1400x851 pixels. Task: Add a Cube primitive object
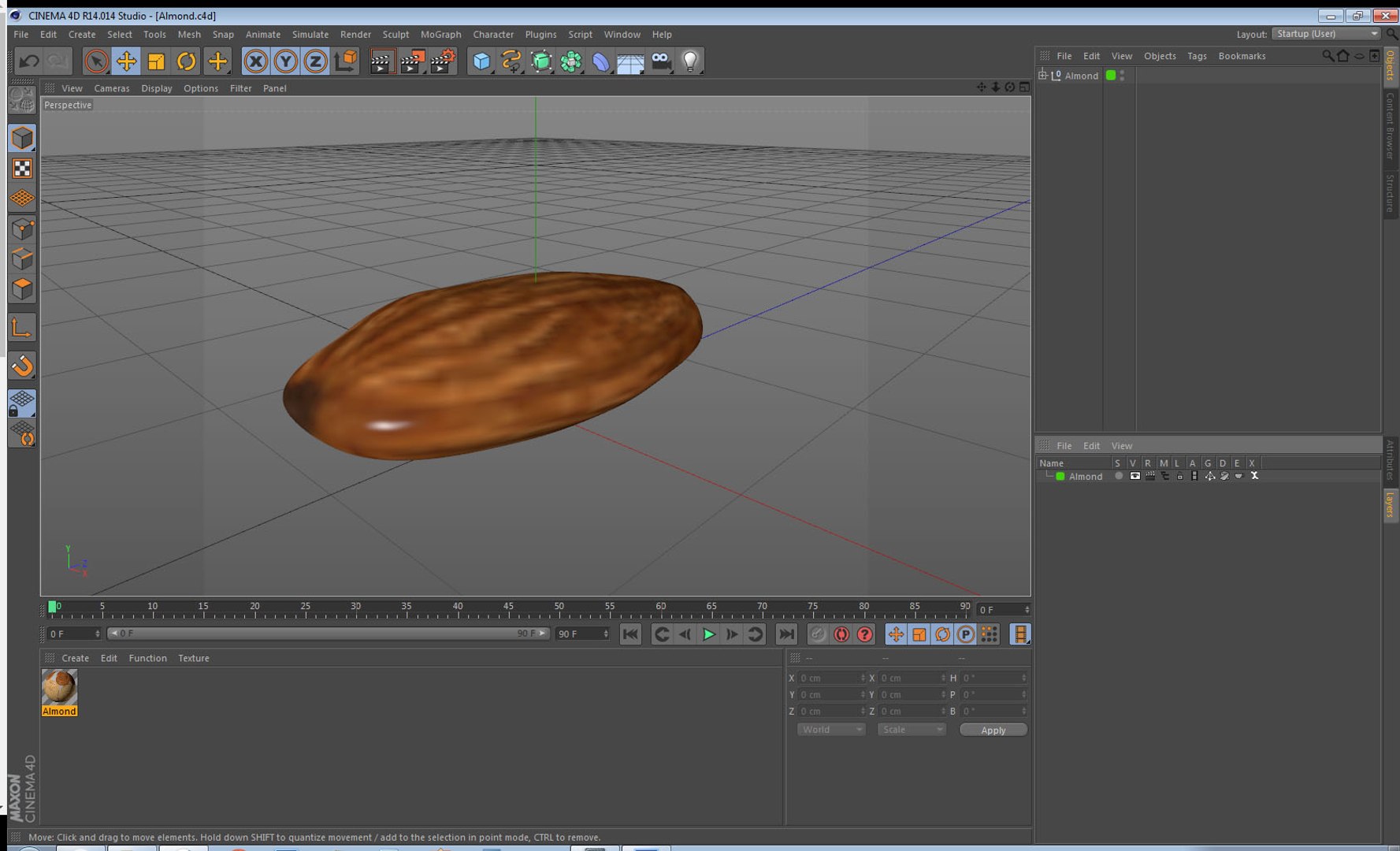point(481,61)
